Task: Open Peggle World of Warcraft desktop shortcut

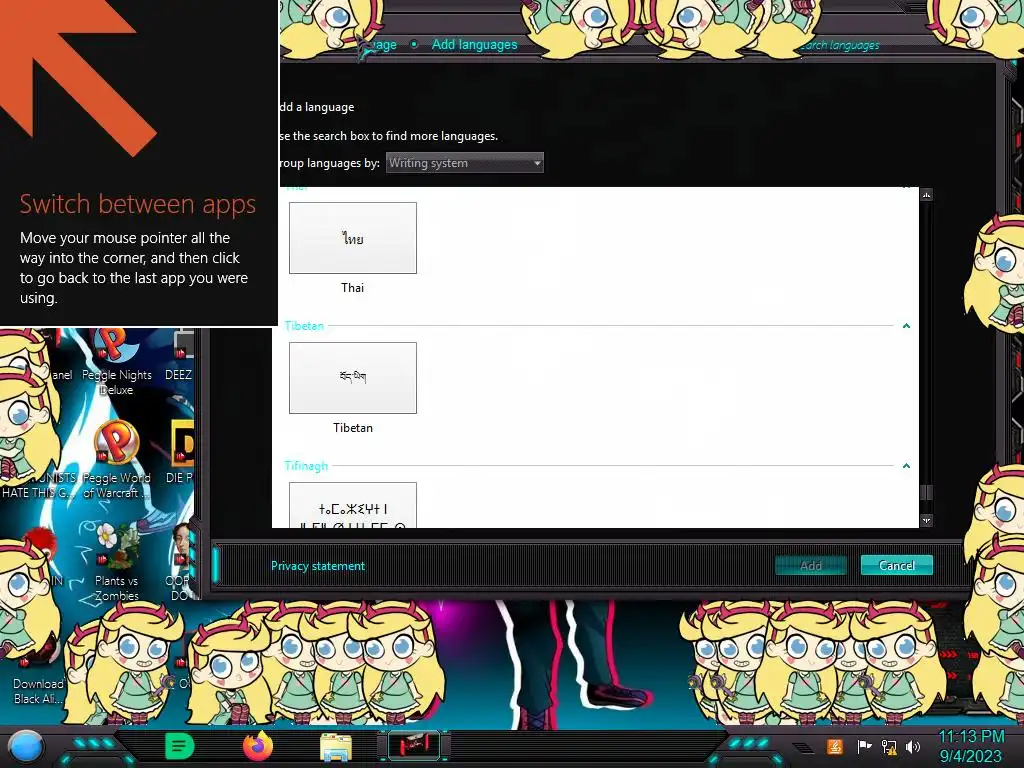Action: click(116, 460)
